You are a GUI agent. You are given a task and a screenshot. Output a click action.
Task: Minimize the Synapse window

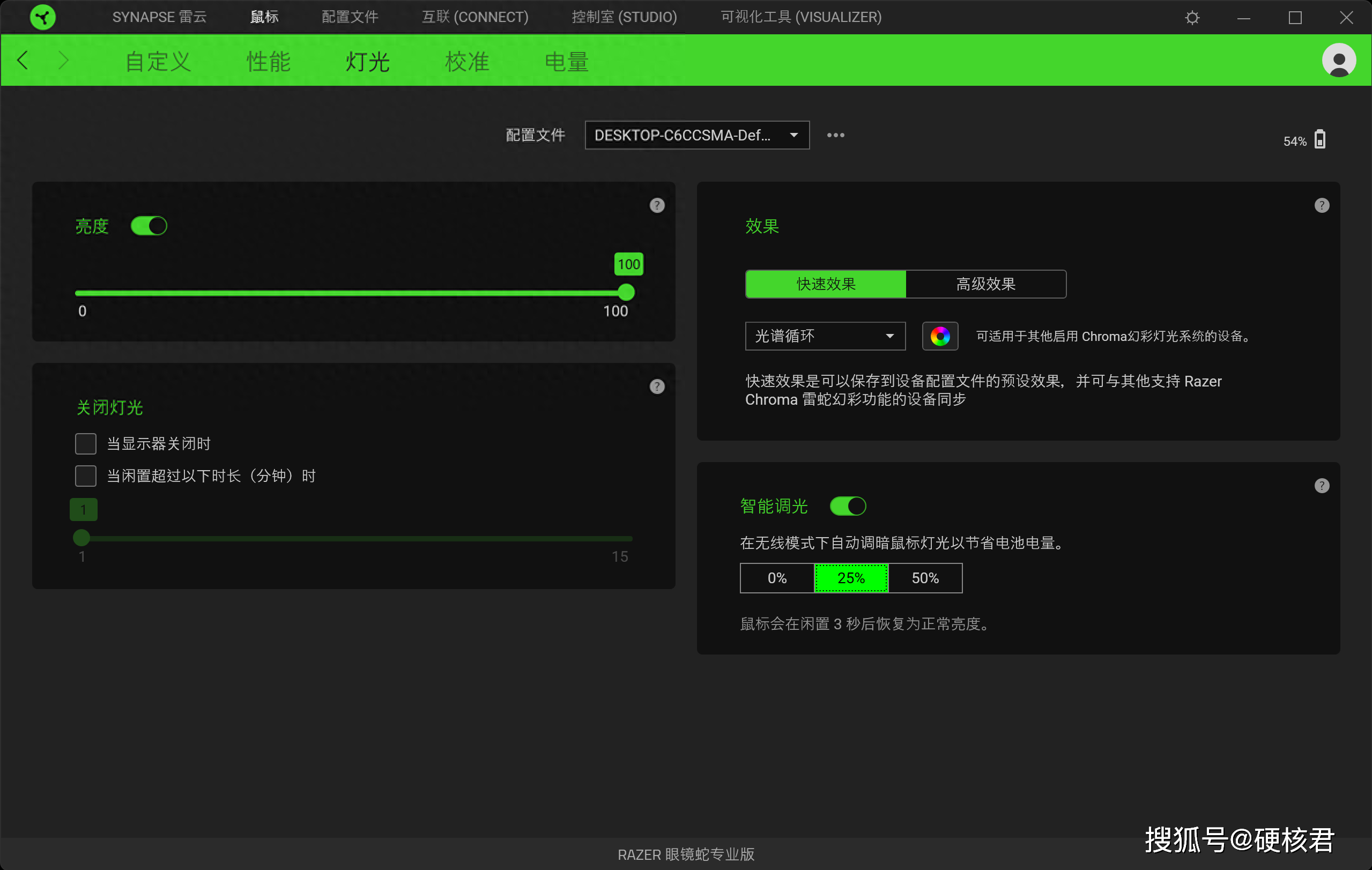click(x=1243, y=18)
